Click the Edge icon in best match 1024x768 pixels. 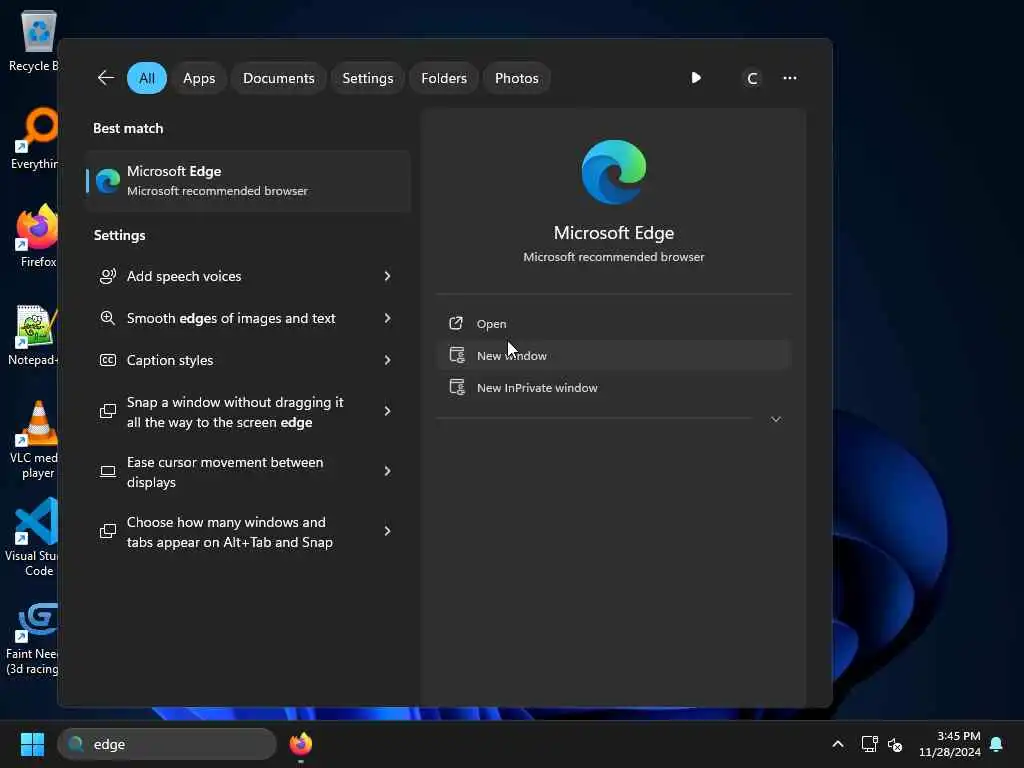click(108, 181)
